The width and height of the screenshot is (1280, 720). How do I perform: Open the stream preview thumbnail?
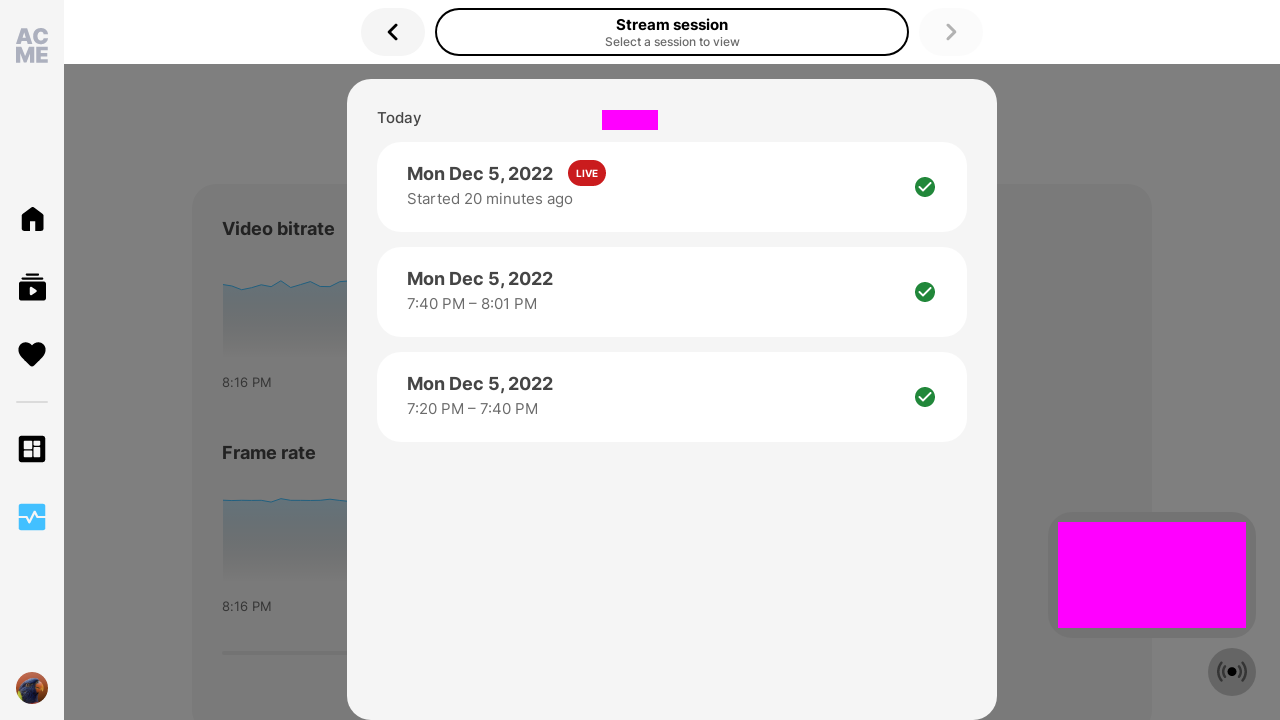pyautogui.click(x=1152, y=575)
